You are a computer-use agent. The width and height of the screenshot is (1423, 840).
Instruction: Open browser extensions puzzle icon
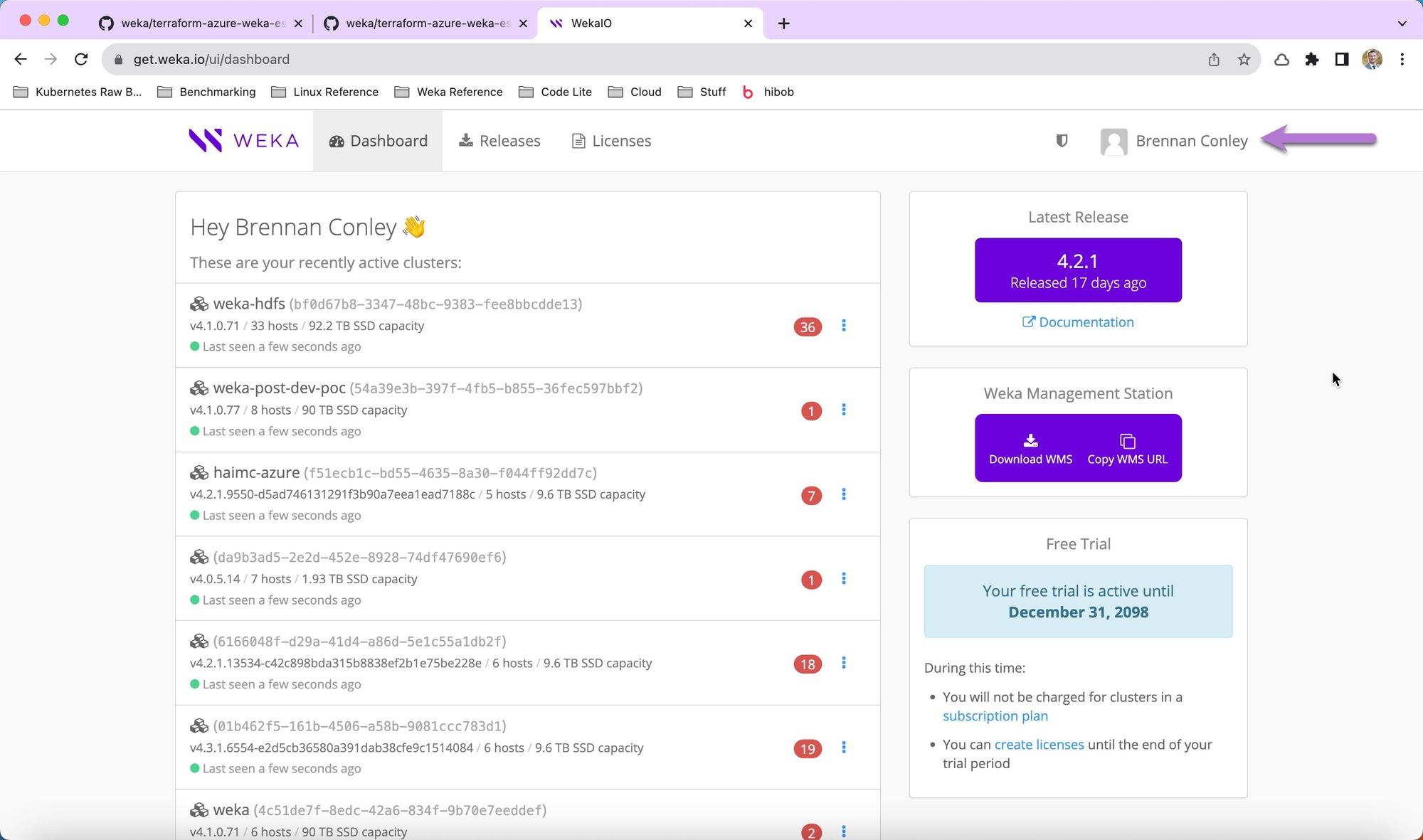point(1312,60)
